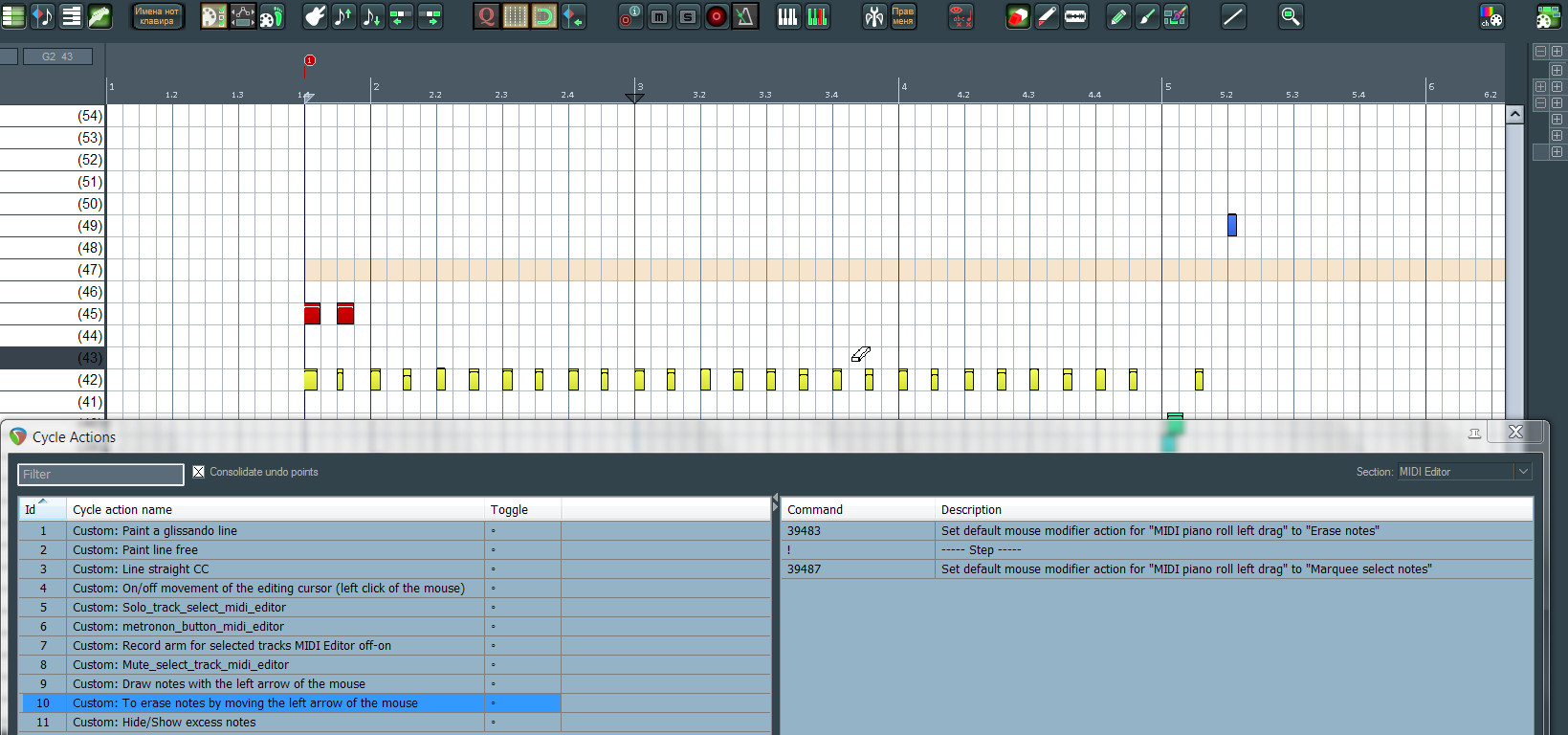Click the blue note on row (49)
This screenshot has height=735, width=1568.
(1232, 225)
